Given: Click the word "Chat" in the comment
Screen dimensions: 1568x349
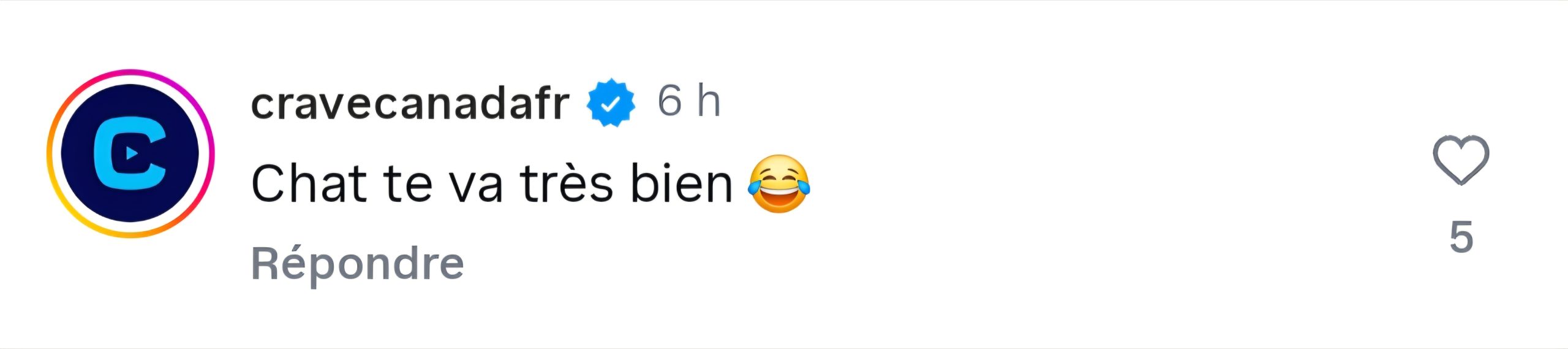Looking at the screenshot, I should coord(309,184).
